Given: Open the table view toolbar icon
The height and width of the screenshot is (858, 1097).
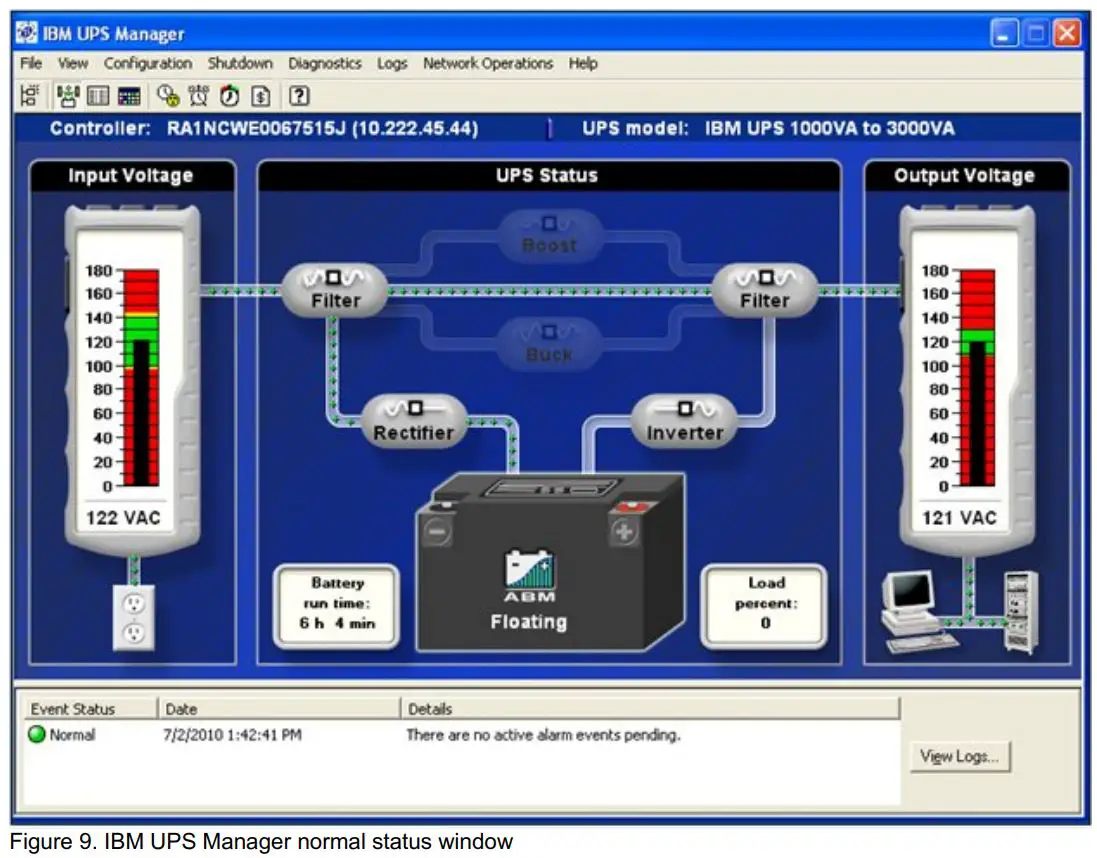Looking at the screenshot, I should coord(98,96).
